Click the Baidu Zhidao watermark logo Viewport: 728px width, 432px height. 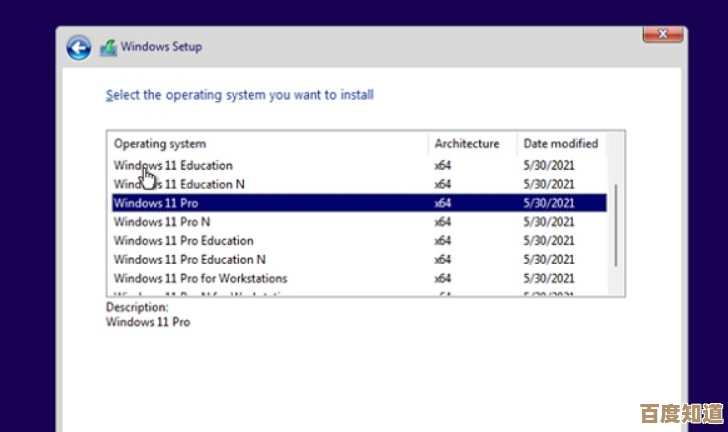pos(685,412)
